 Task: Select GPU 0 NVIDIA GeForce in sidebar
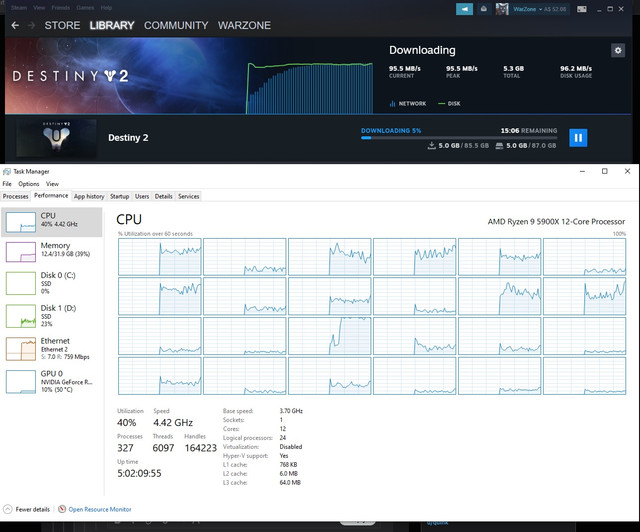pyautogui.click(x=52, y=381)
